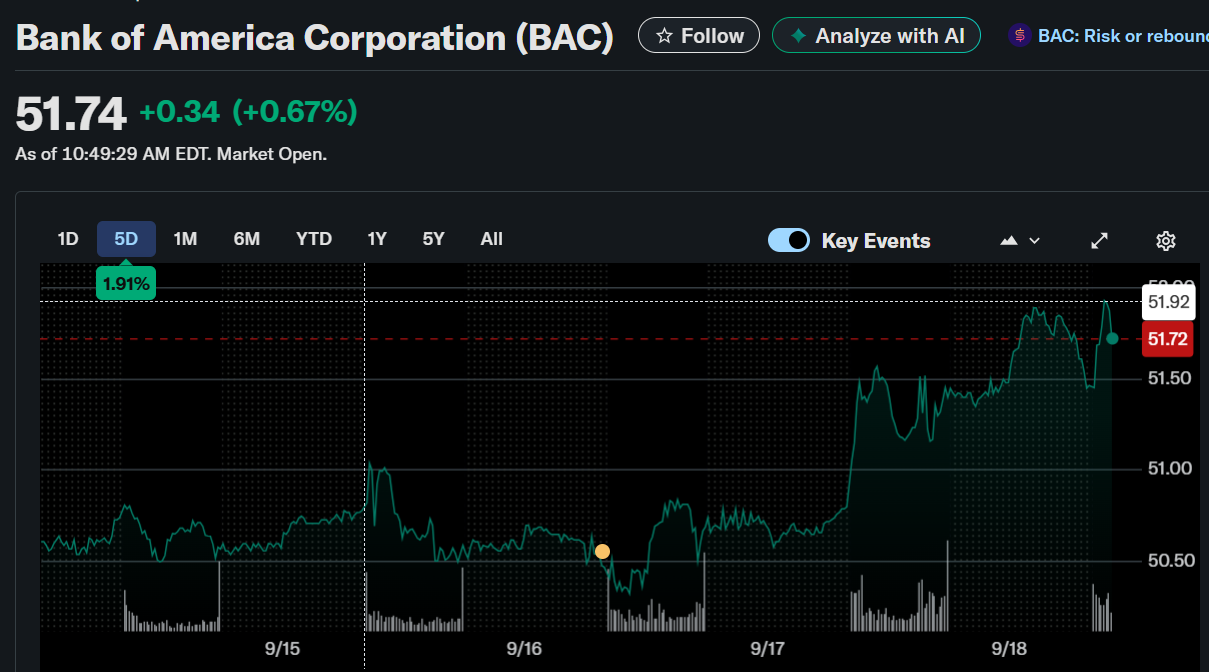Screen dimensions: 1209x672
Task: Switch to the 1M range
Action: click(x=185, y=239)
